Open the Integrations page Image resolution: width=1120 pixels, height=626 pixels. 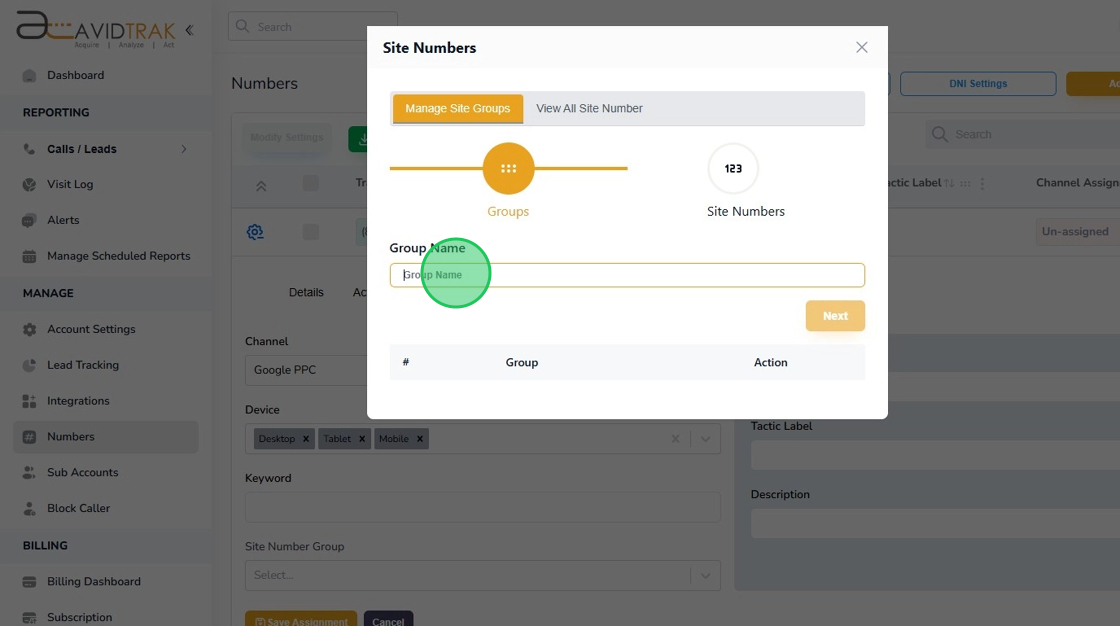click(79, 401)
